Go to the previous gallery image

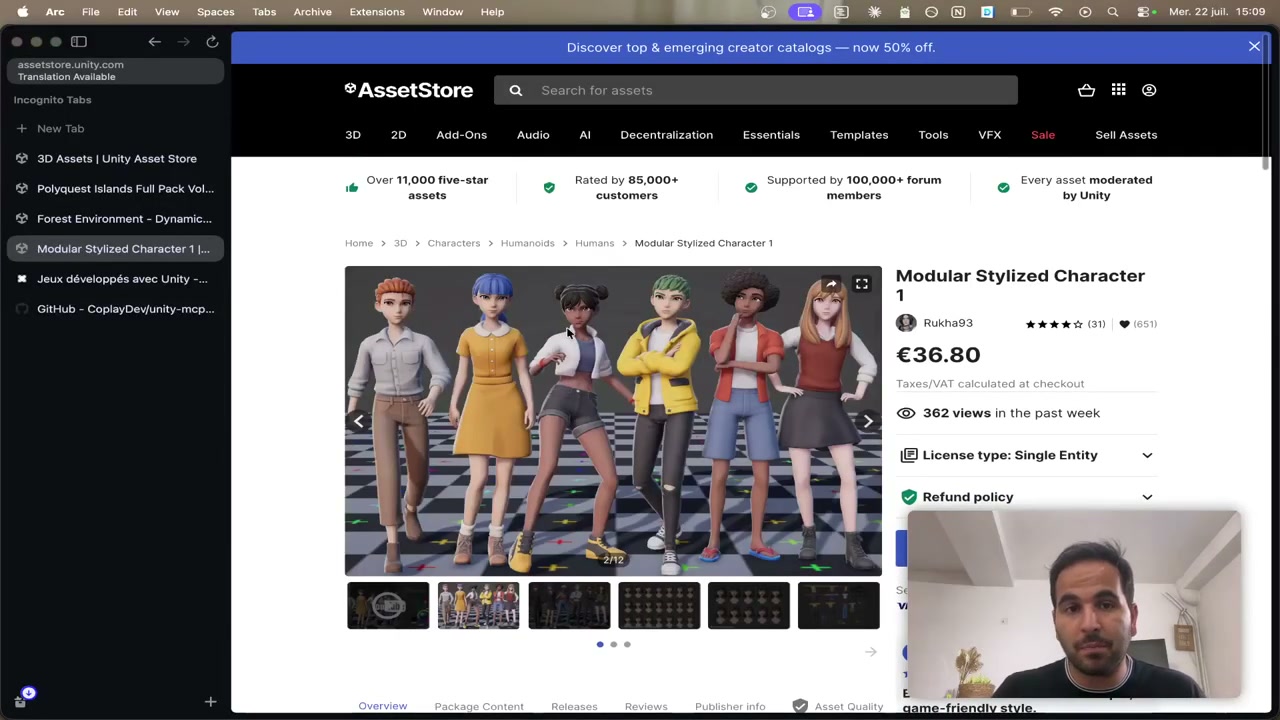point(359,421)
